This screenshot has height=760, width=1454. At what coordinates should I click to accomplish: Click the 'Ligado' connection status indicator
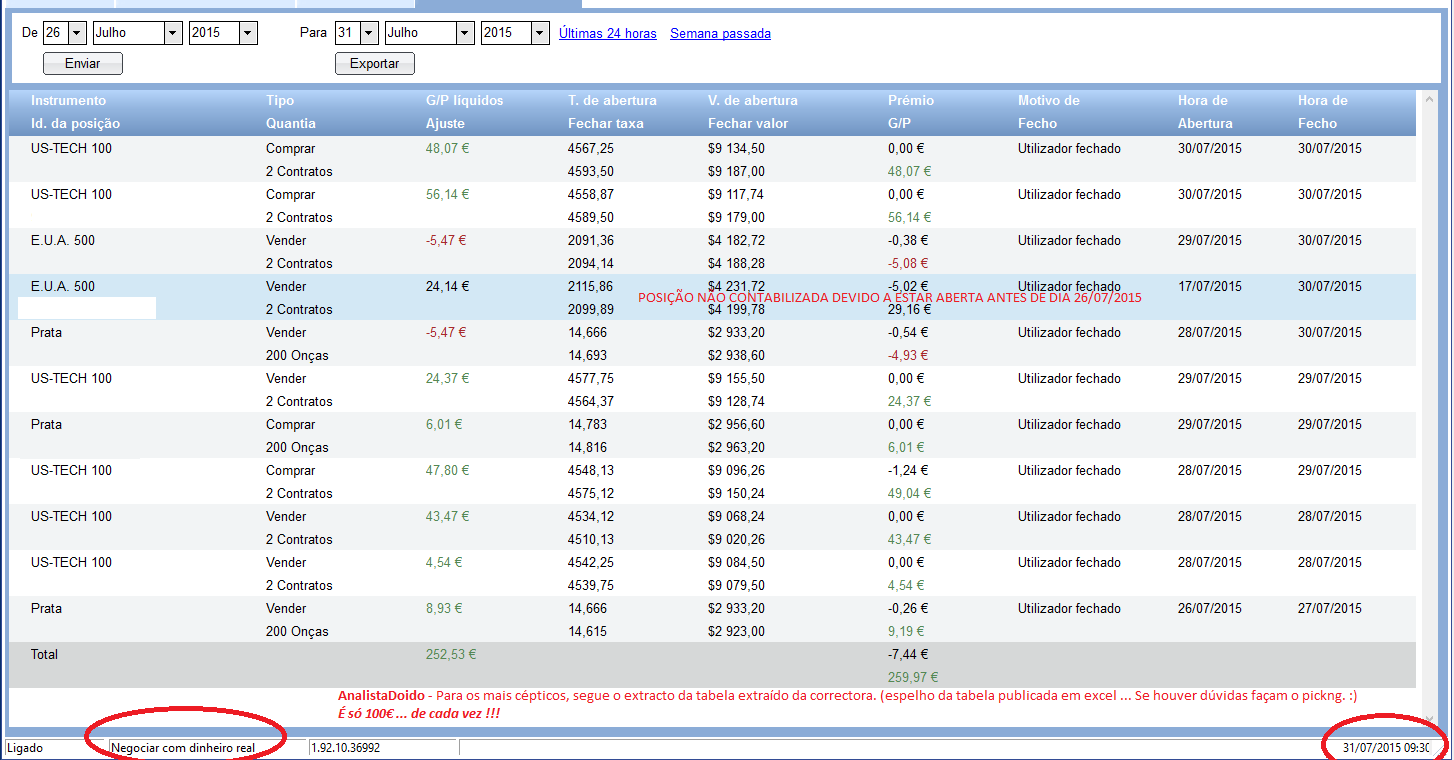point(24,748)
